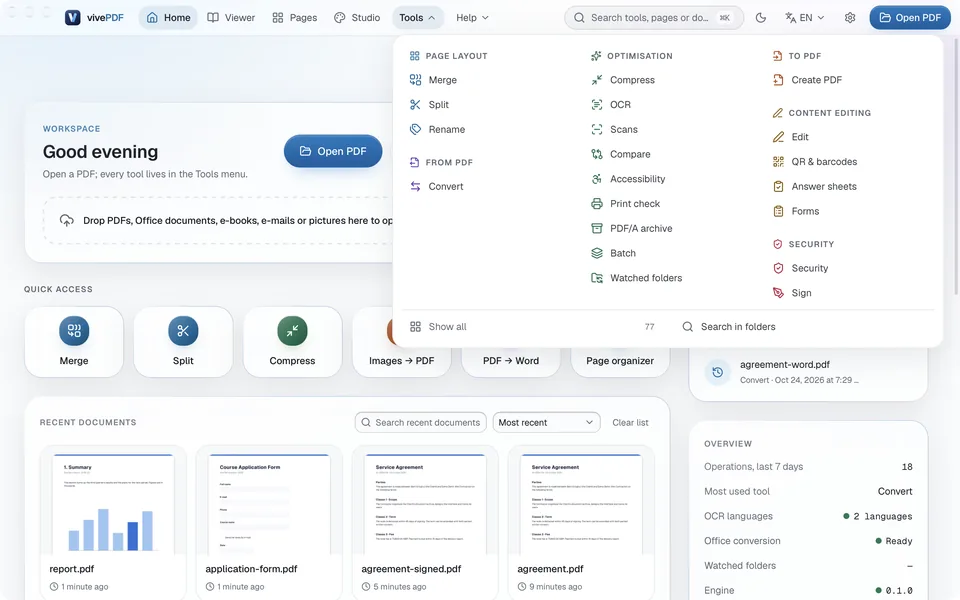This screenshot has height=600, width=960.
Task: Toggle dark mode with moon icon
Action: click(x=760, y=18)
